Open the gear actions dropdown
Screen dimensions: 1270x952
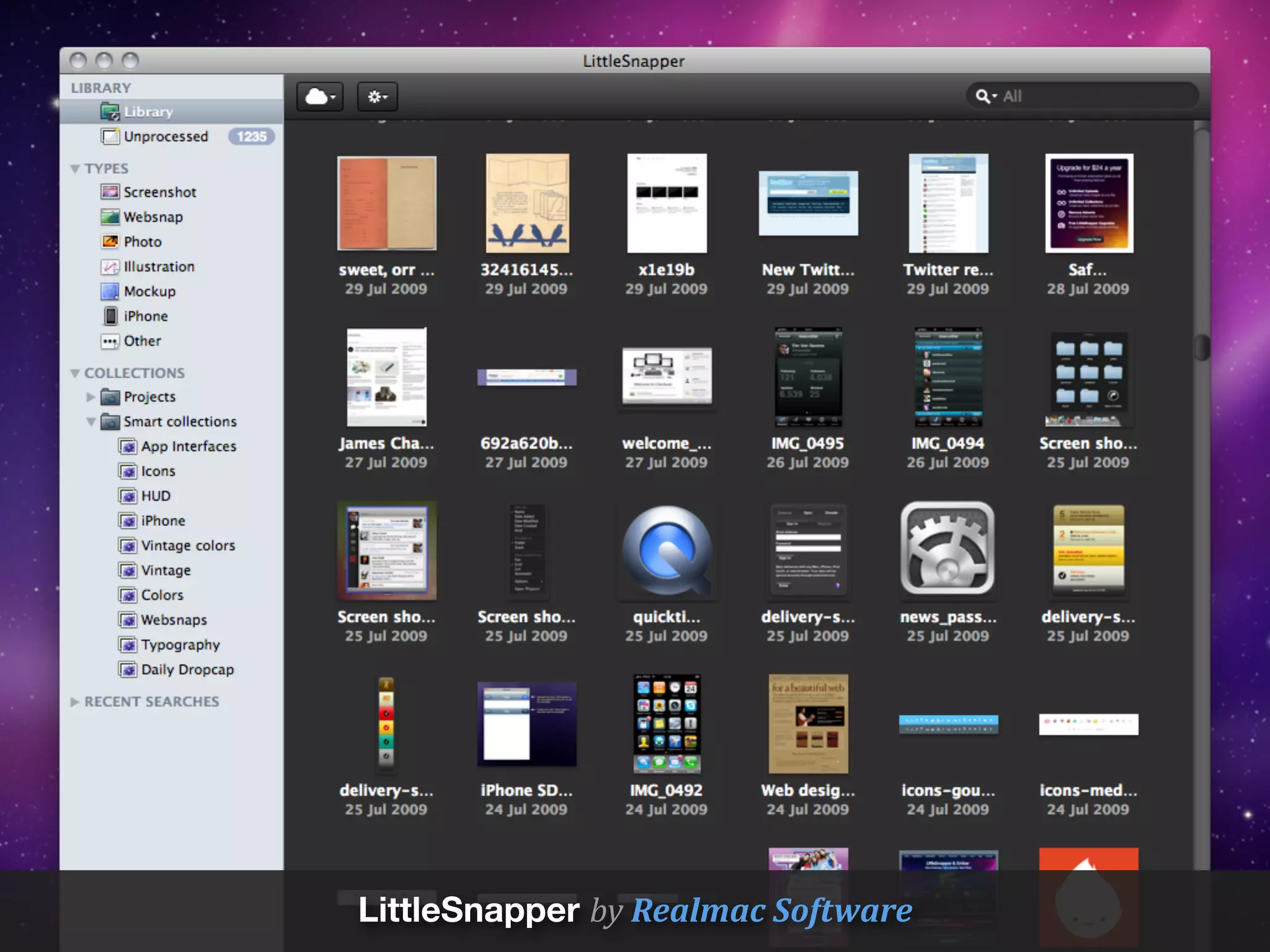pos(377,97)
